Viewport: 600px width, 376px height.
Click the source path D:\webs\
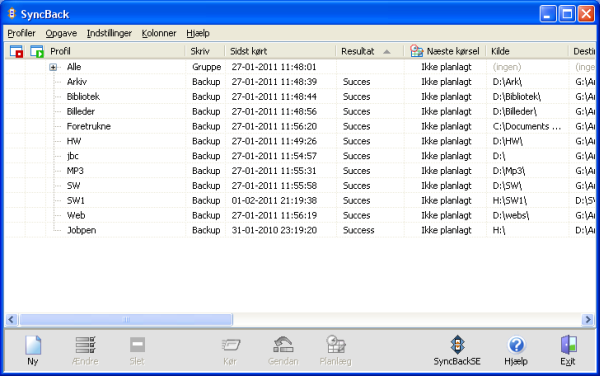point(511,215)
